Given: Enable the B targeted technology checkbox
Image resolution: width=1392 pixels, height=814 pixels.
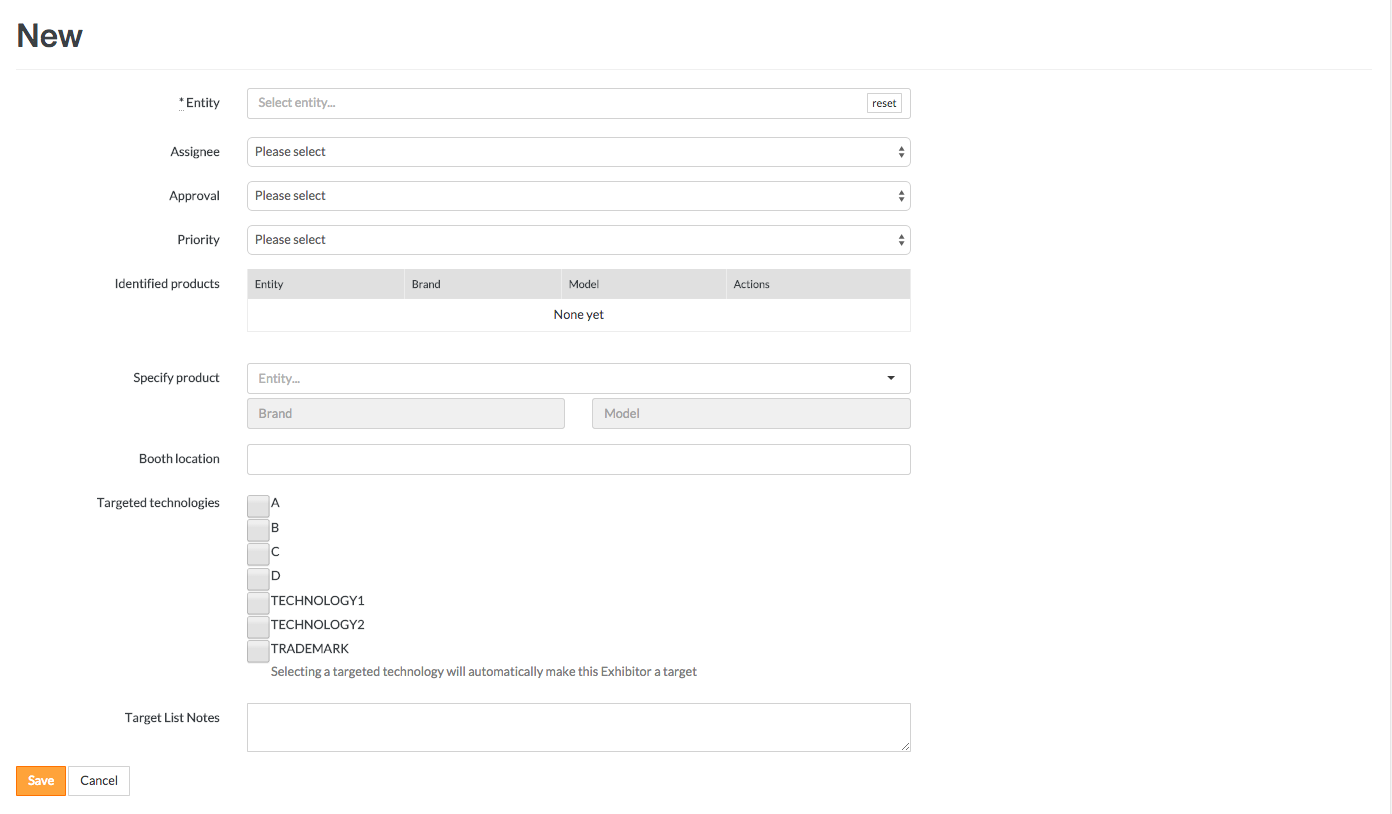Looking at the screenshot, I should (258, 529).
